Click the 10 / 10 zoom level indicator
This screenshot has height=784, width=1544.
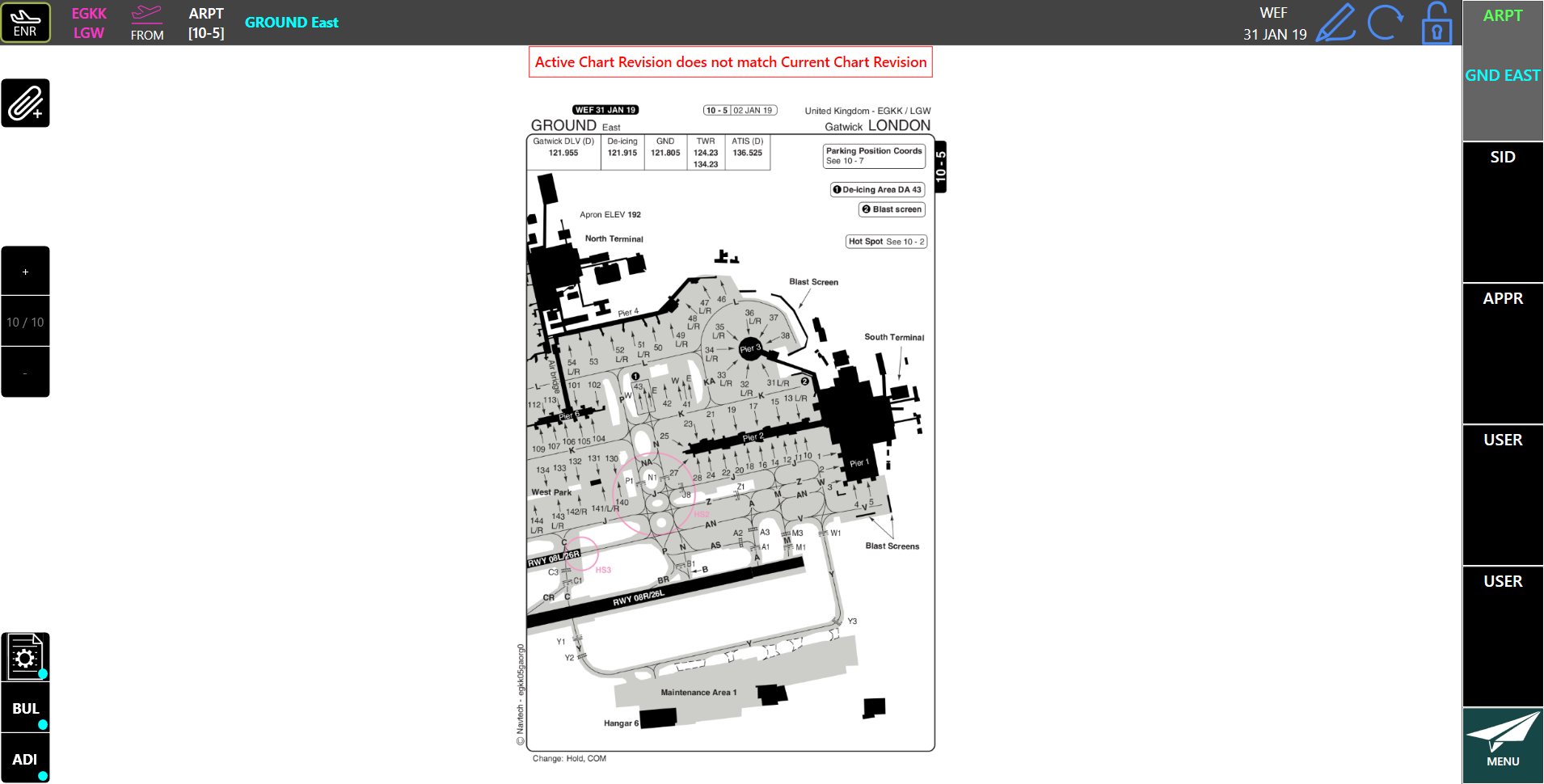pyautogui.click(x=25, y=322)
